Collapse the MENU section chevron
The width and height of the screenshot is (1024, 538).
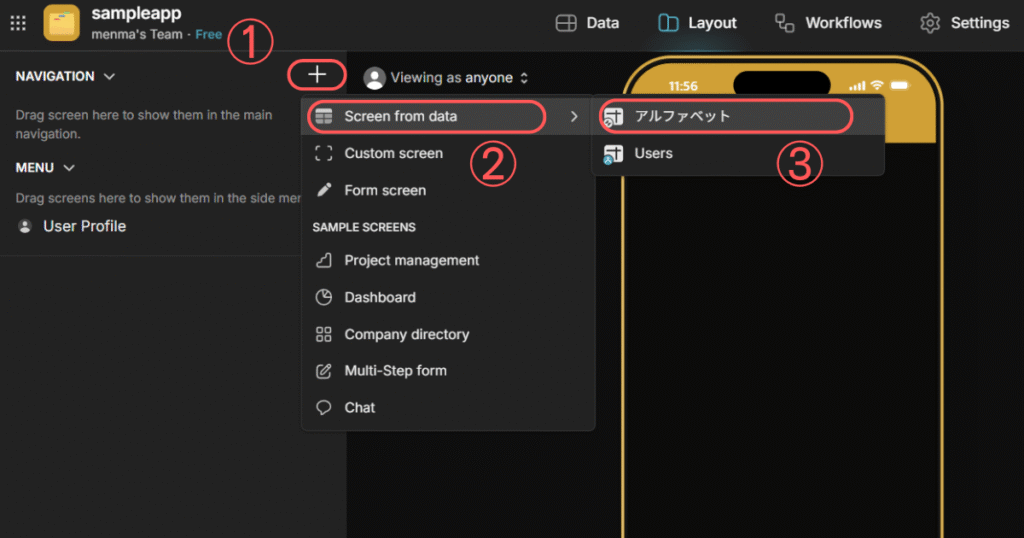(69, 168)
